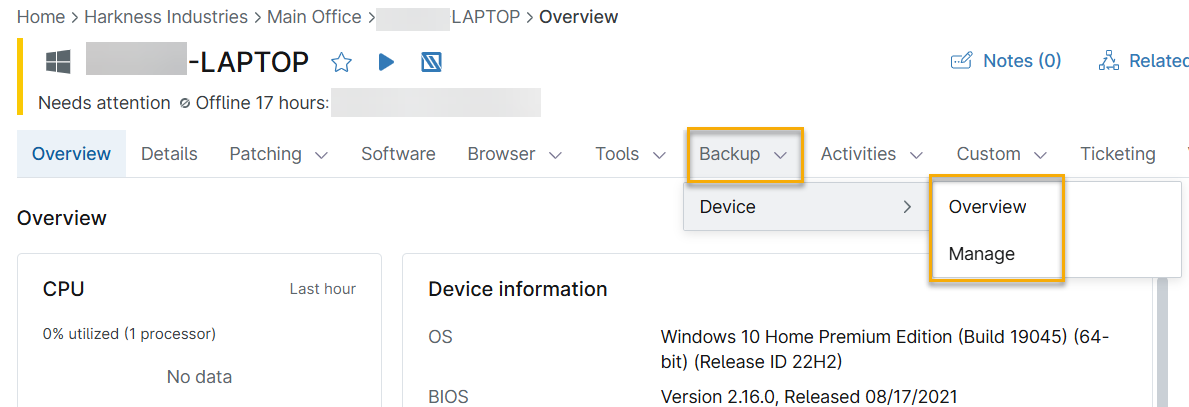The height and width of the screenshot is (407, 1189).
Task: Switch to the Details tab
Action: pyautogui.click(x=169, y=154)
